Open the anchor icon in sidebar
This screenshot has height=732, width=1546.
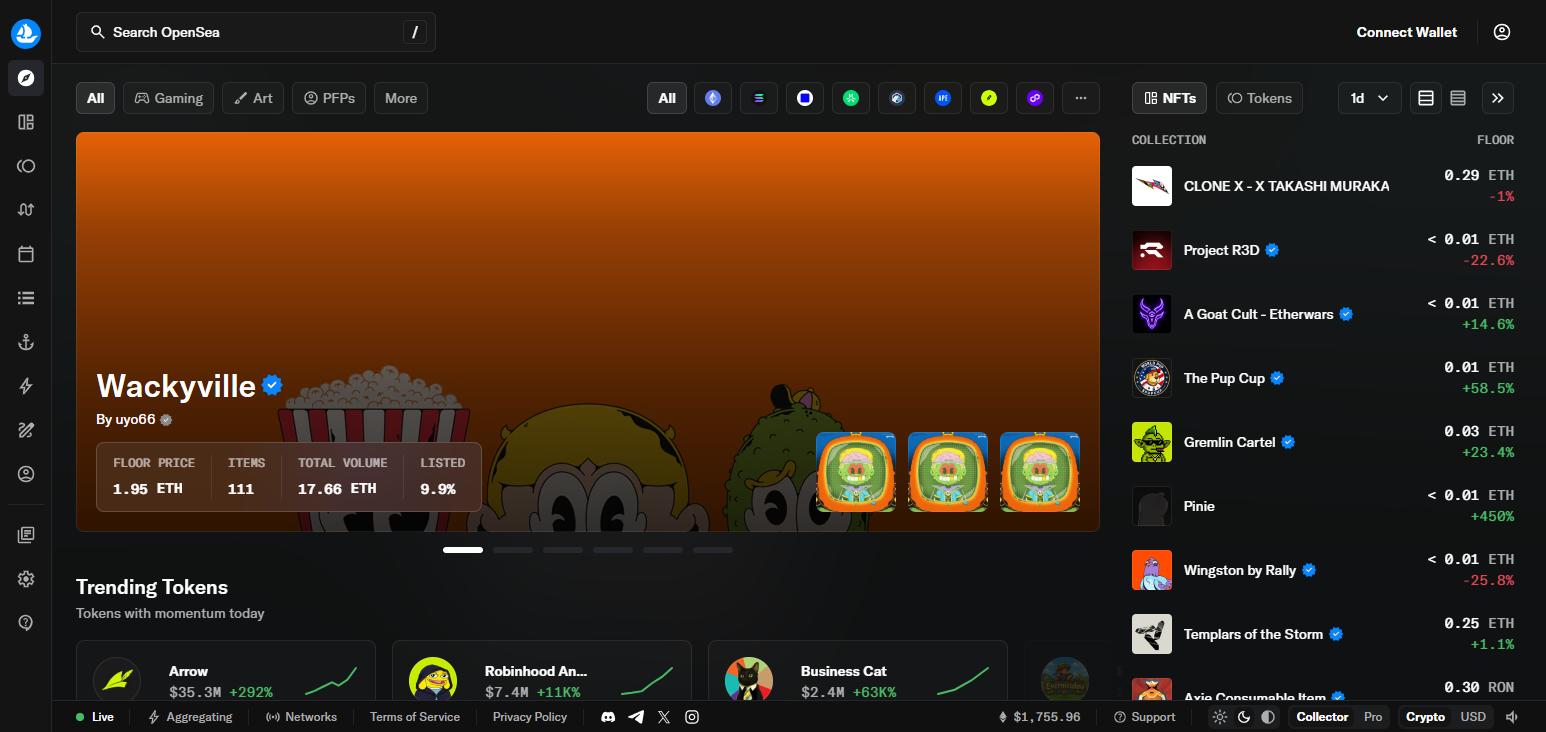(x=26, y=342)
